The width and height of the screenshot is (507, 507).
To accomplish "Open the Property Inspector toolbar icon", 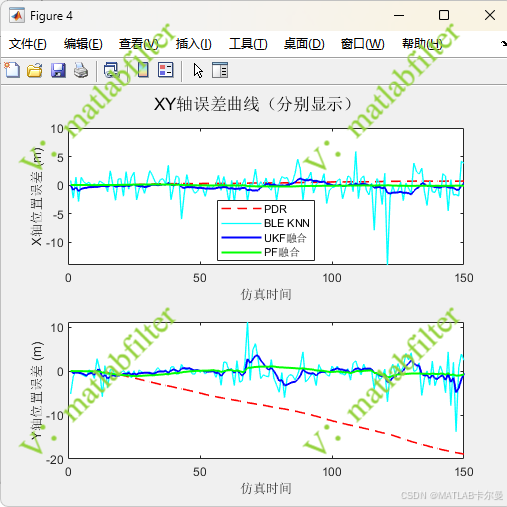I will coord(220,70).
